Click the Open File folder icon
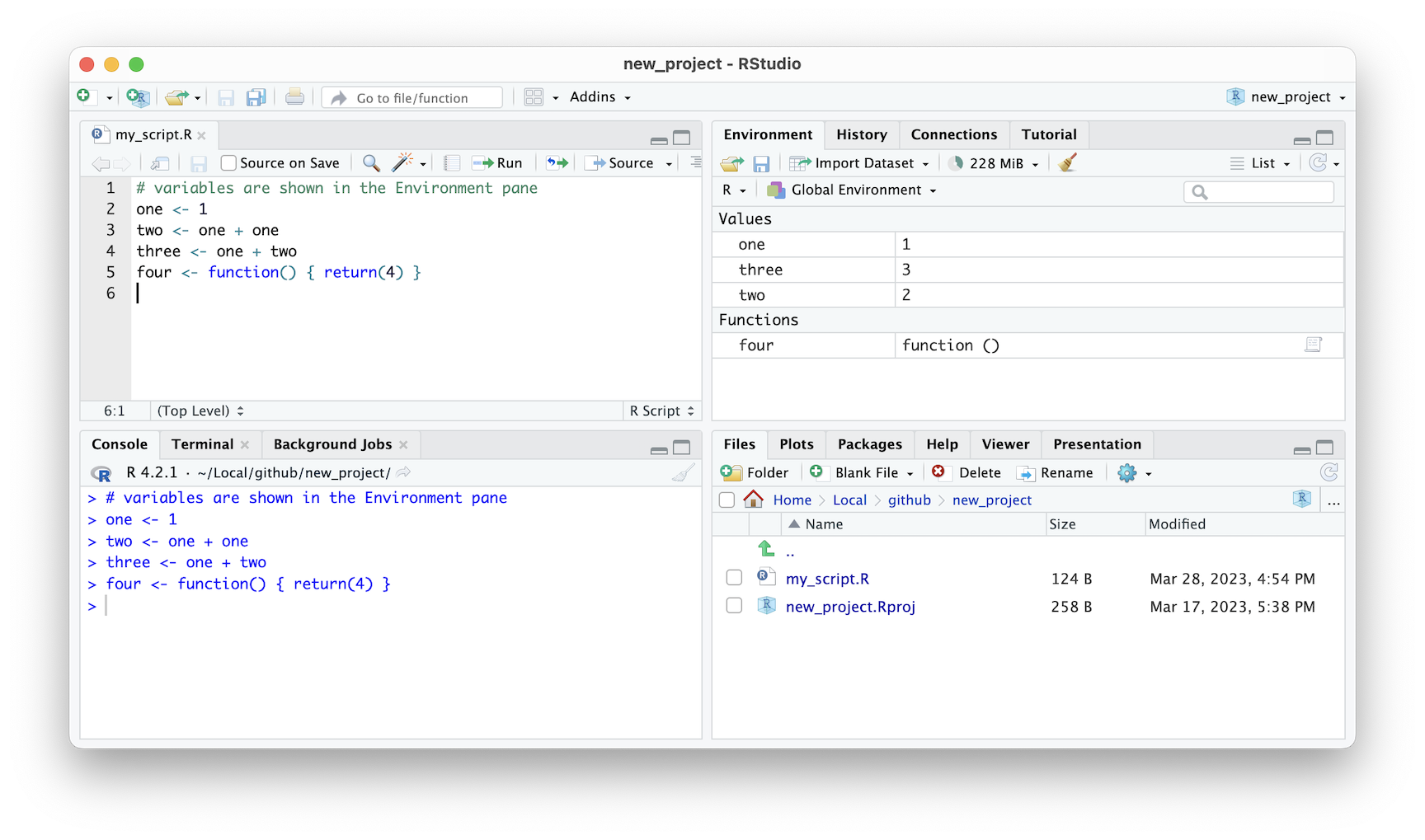 click(x=176, y=97)
